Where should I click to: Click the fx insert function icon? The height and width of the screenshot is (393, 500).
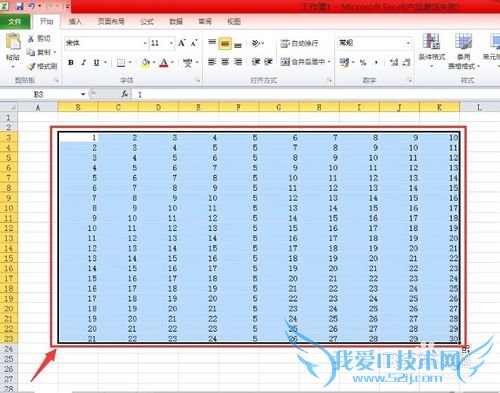[x=125, y=94]
